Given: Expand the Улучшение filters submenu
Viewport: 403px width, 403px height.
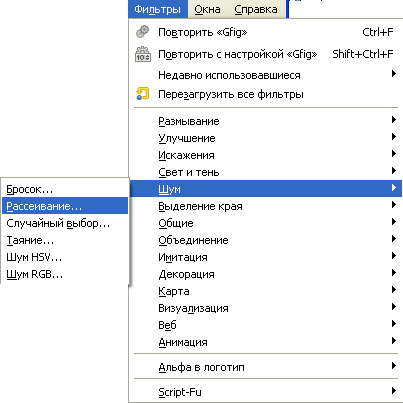Looking at the screenshot, I should pyautogui.click(x=266, y=138).
